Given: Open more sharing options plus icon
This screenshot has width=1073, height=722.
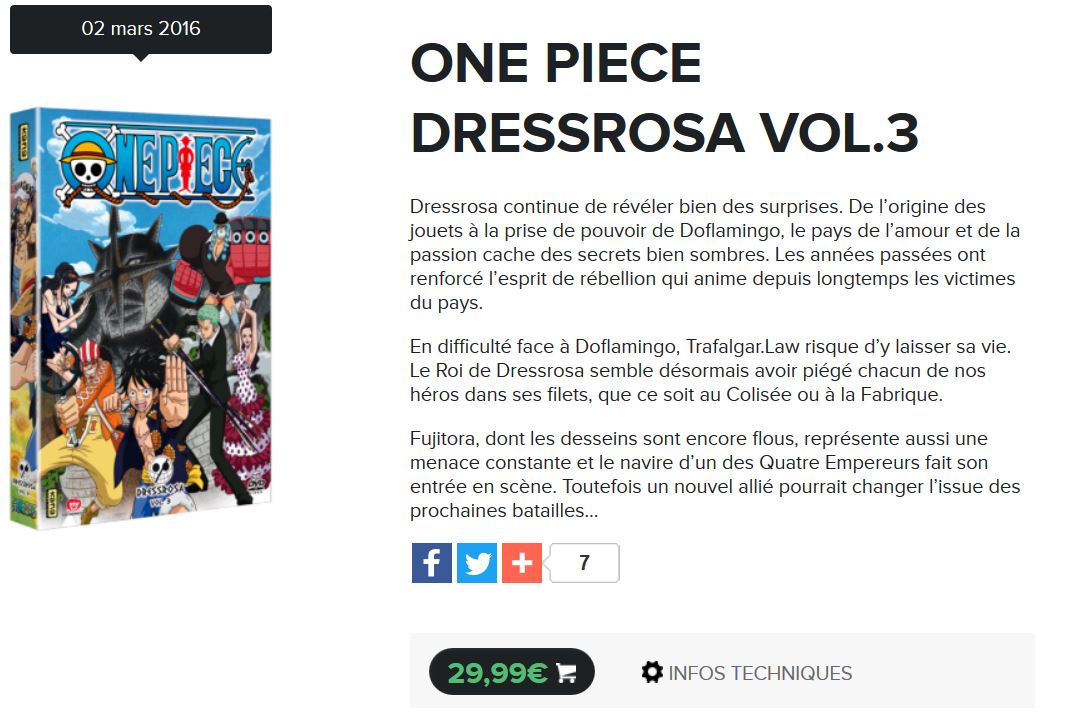Looking at the screenshot, I should point(521,563).
